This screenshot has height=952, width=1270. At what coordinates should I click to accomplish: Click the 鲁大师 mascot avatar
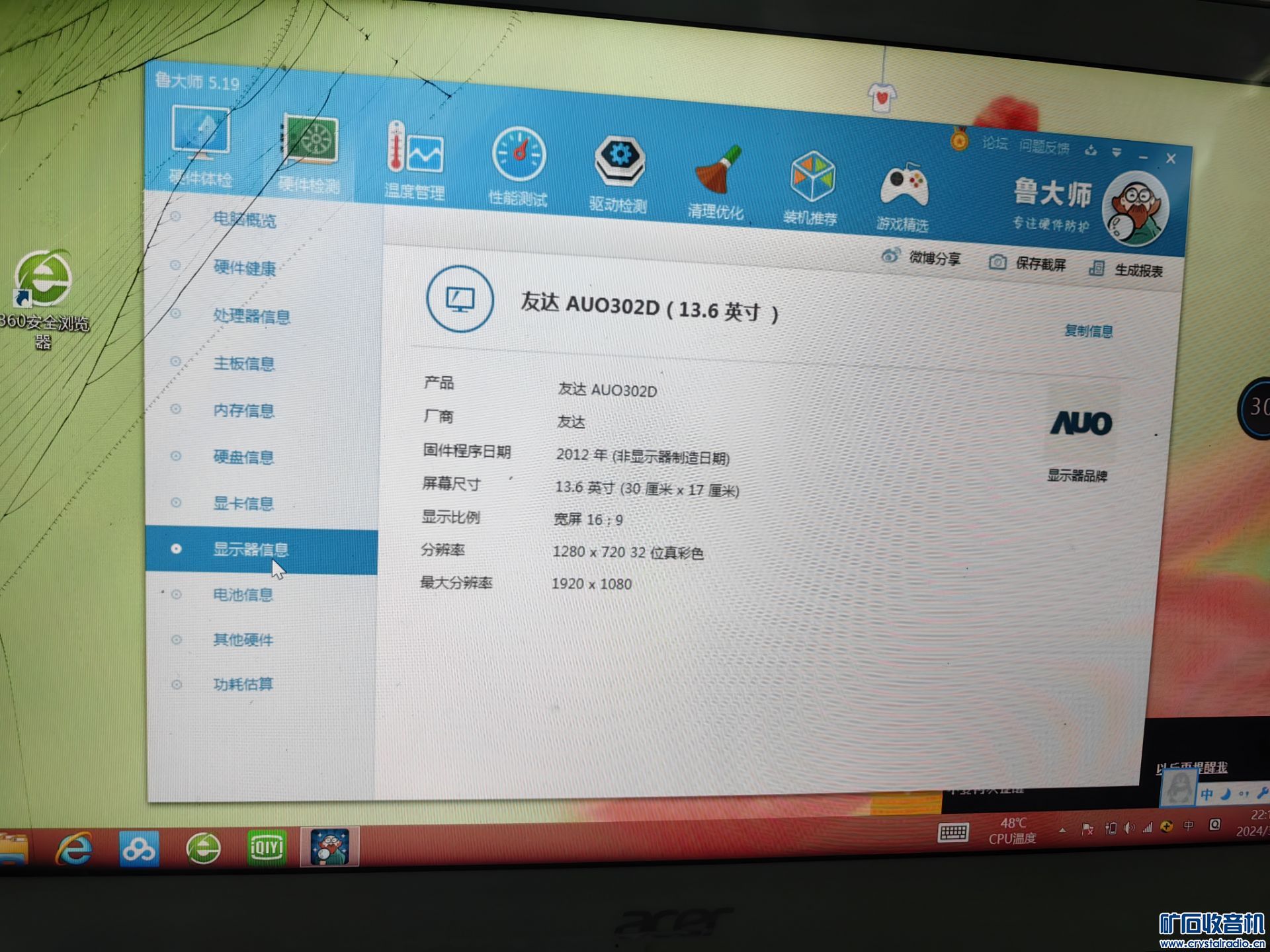point(1135,209)
